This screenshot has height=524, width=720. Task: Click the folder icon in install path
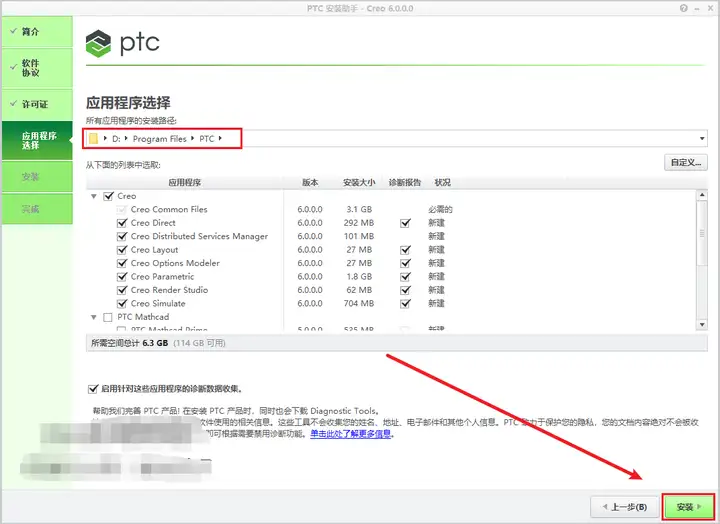[x=94, y=139]
